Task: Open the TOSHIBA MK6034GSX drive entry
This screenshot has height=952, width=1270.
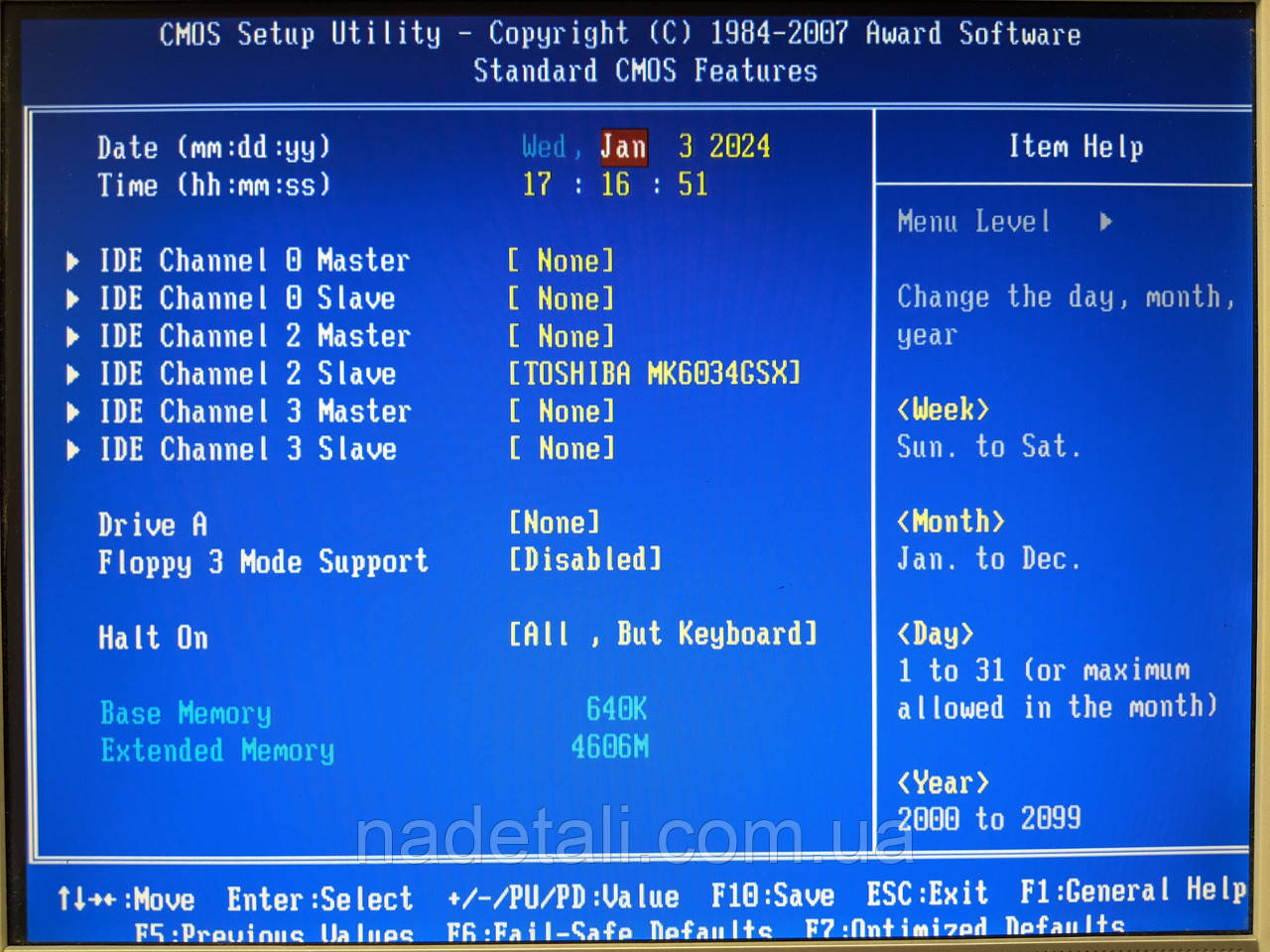Action: coord(654,374)
